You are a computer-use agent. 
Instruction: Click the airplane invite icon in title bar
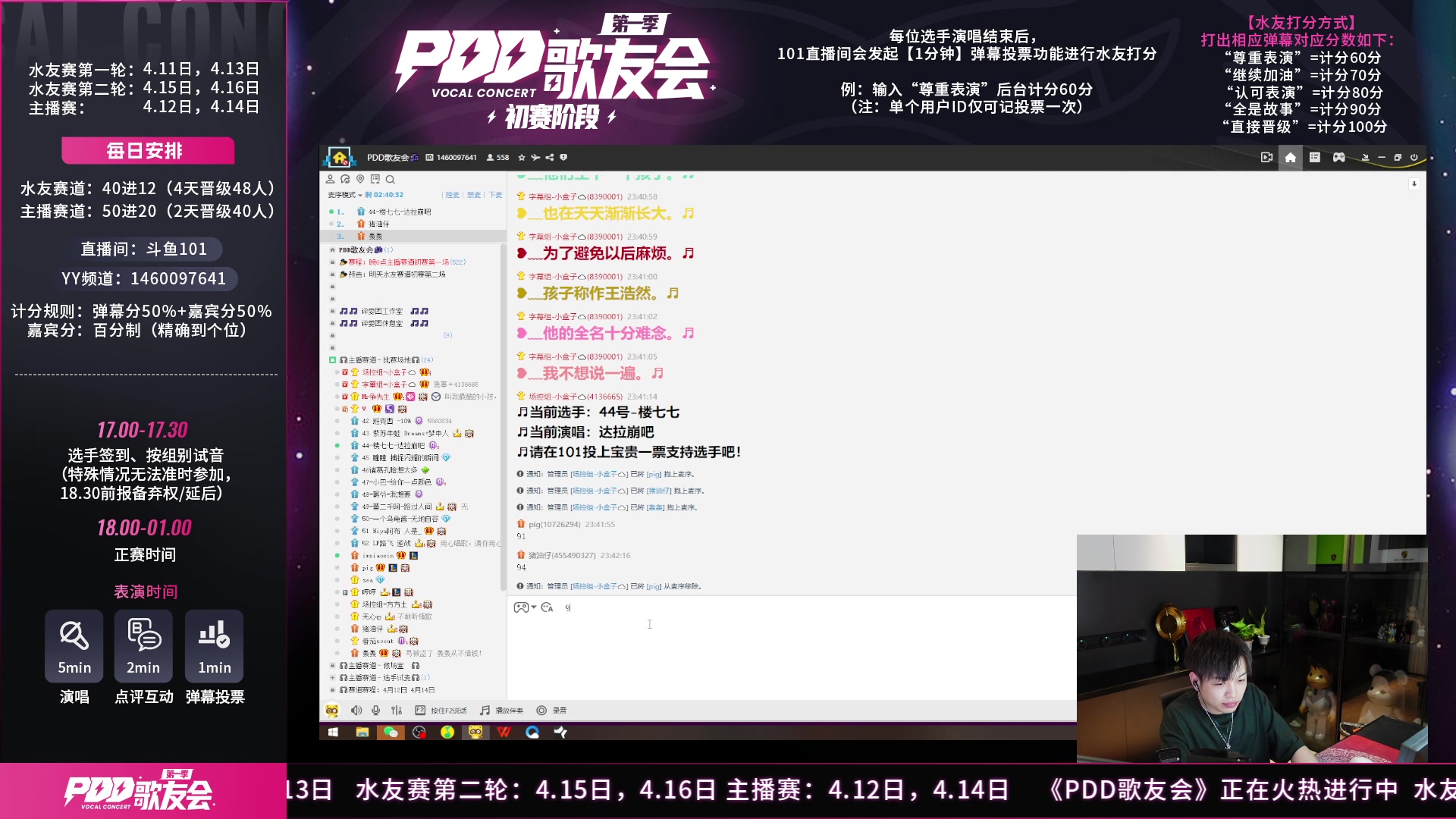[x=535, y=158]
